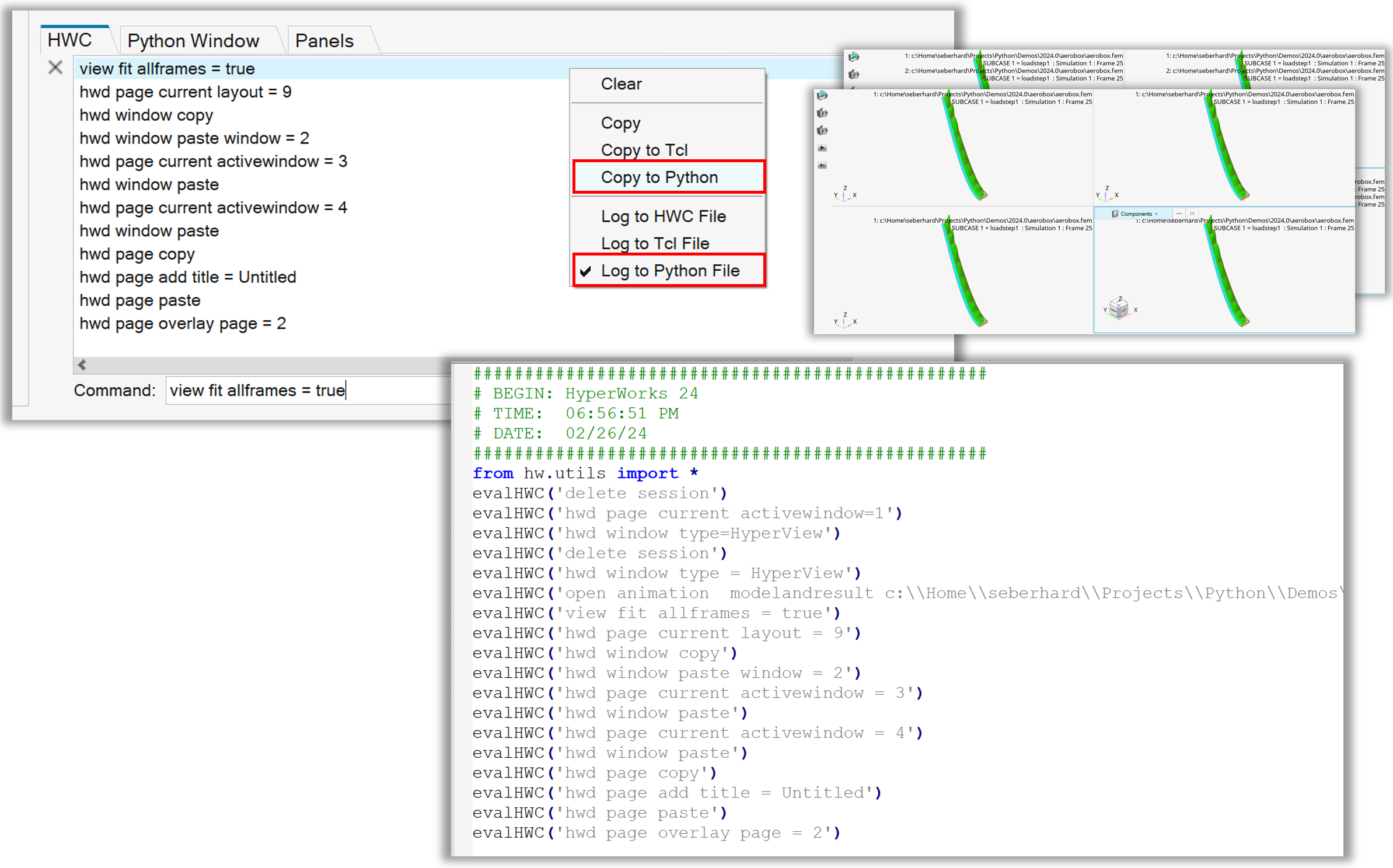The height and width of the screenshot is (868, 1393).
Task: Click the load model icon in back window
Action: pyautogui.click(x=854, y=57)
